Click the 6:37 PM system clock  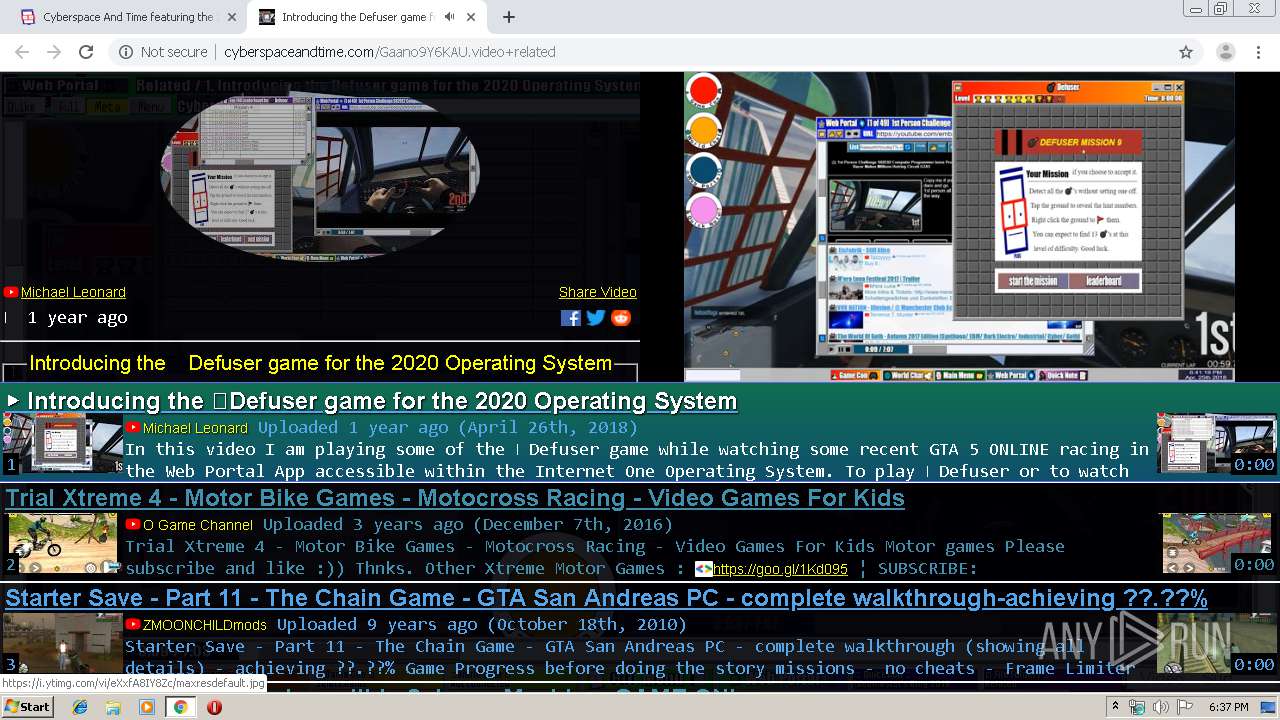(1228, 707)
